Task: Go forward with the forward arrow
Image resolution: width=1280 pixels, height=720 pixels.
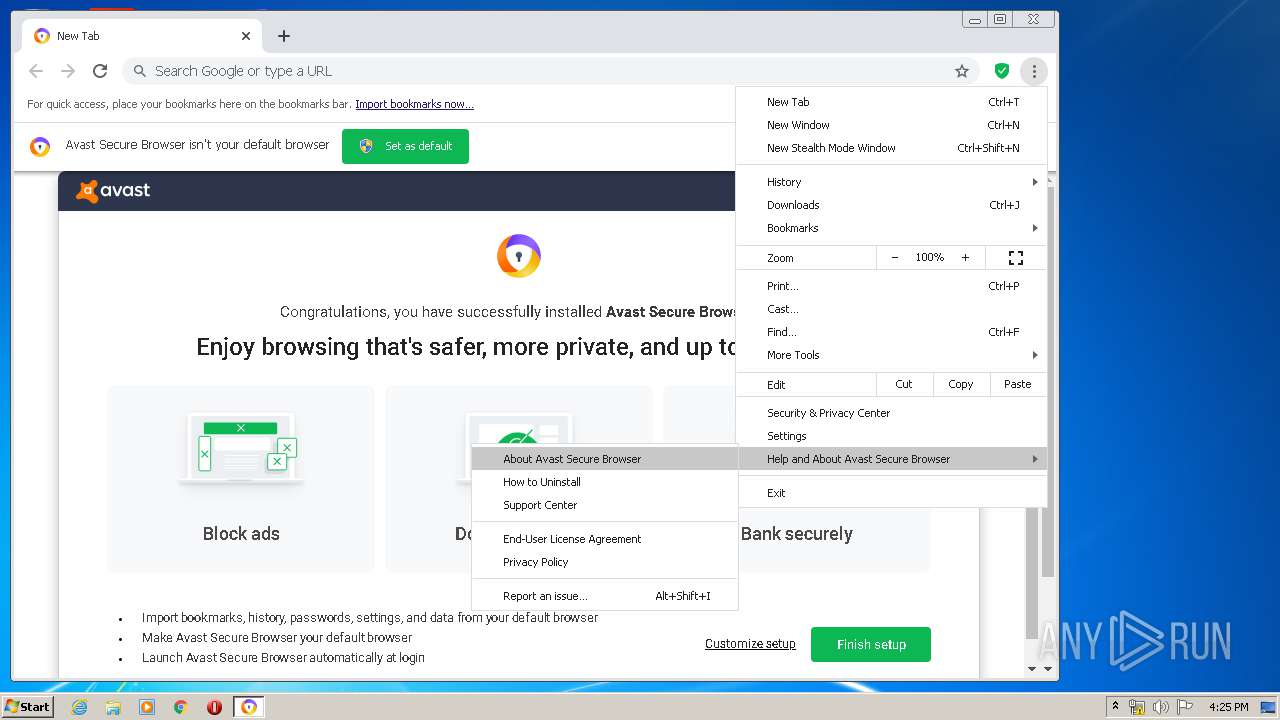Action: pyautogui.click(x=68, y=71)
